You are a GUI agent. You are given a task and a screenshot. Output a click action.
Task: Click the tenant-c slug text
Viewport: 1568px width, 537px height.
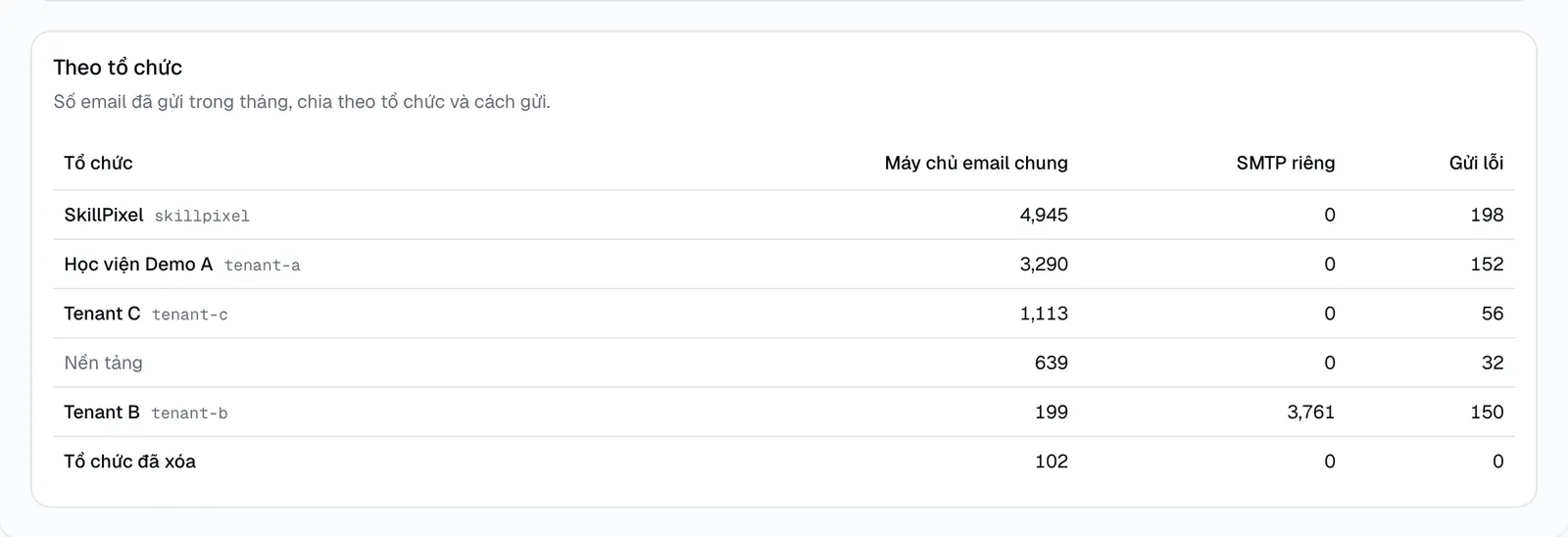pos(190,315)
